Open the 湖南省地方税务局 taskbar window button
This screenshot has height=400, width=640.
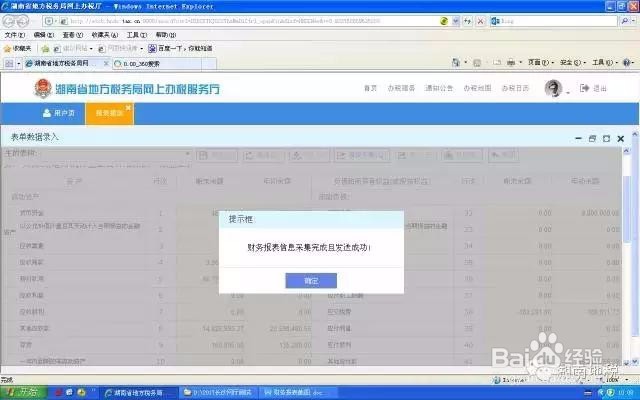pyautogui.click(x=138, y=393)
